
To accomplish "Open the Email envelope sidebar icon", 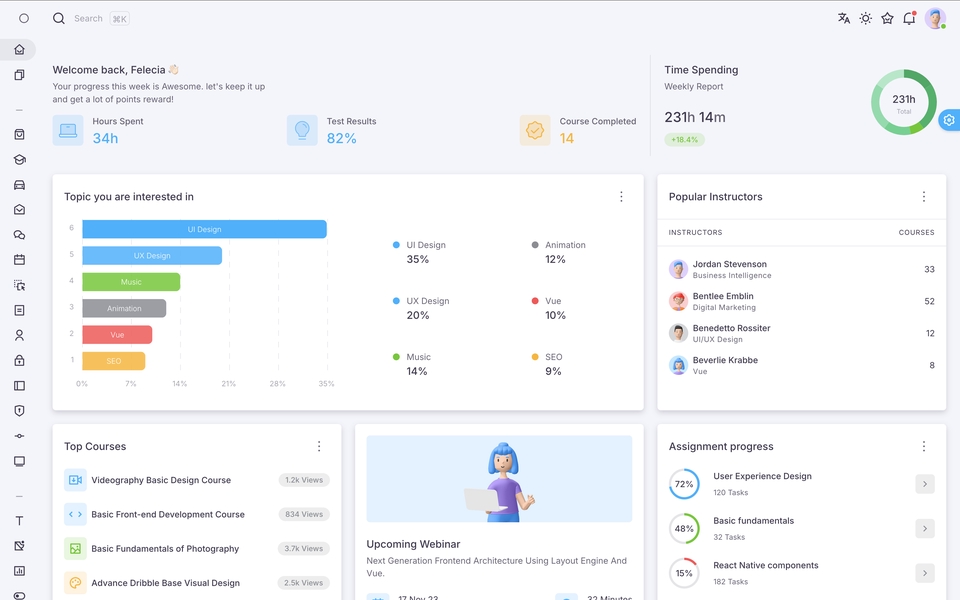I will click(x=19, y=210).
